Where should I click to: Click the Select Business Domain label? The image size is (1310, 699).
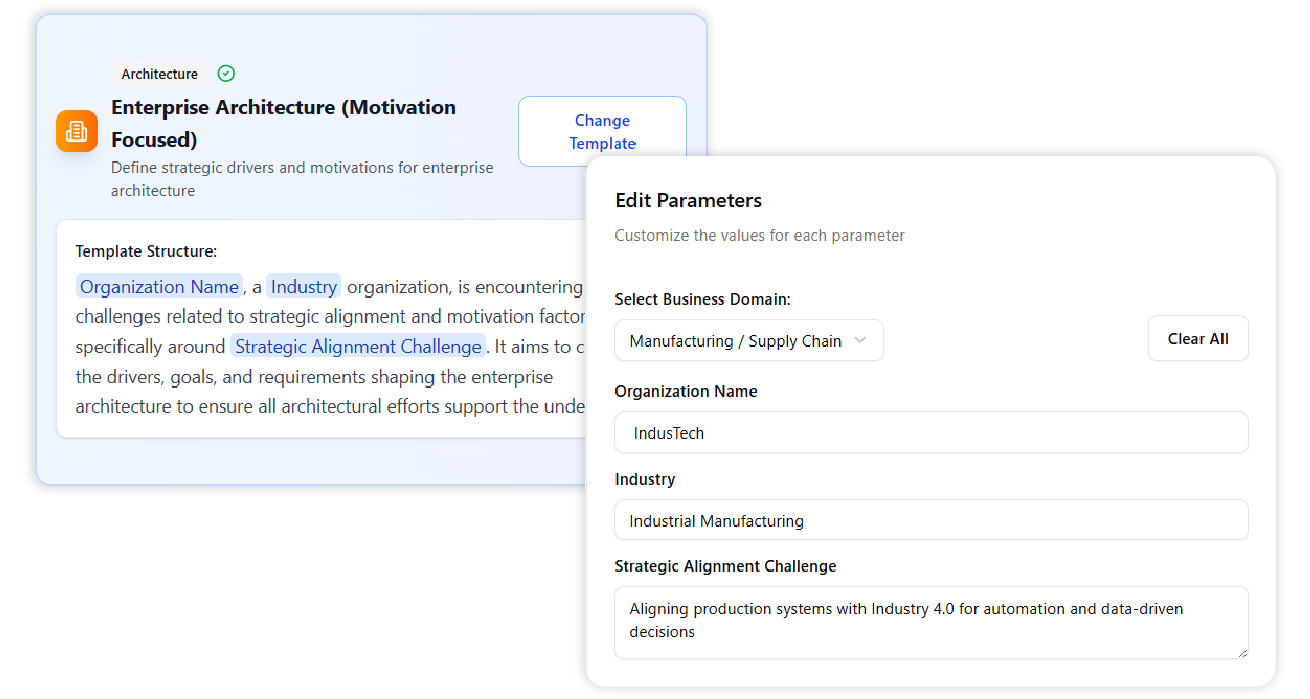point(702,299)
